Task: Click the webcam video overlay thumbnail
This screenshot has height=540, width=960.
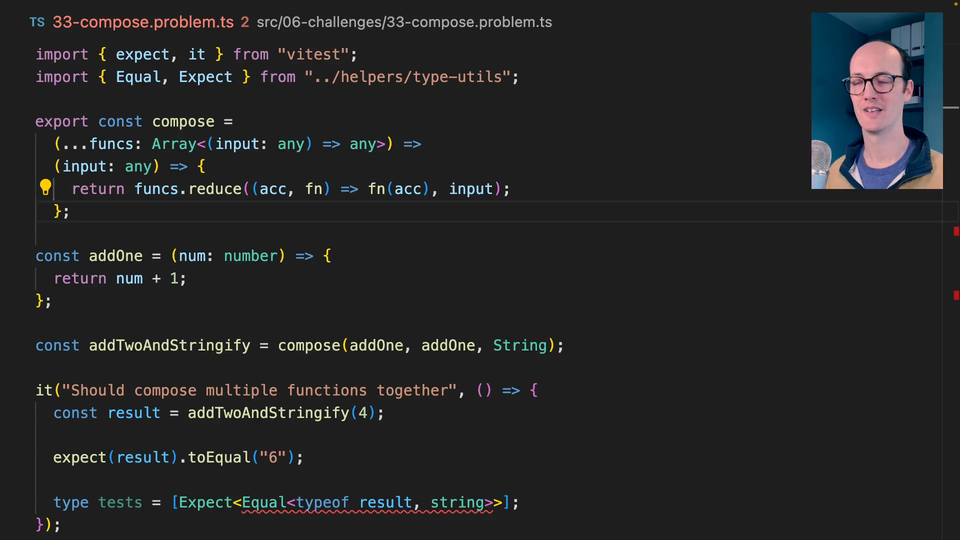Action: 876,100
